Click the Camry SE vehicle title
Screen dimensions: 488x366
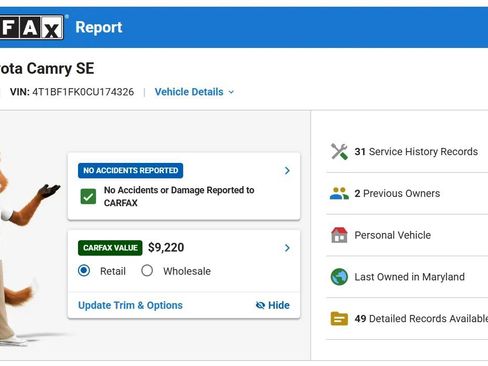click(47, 69)
